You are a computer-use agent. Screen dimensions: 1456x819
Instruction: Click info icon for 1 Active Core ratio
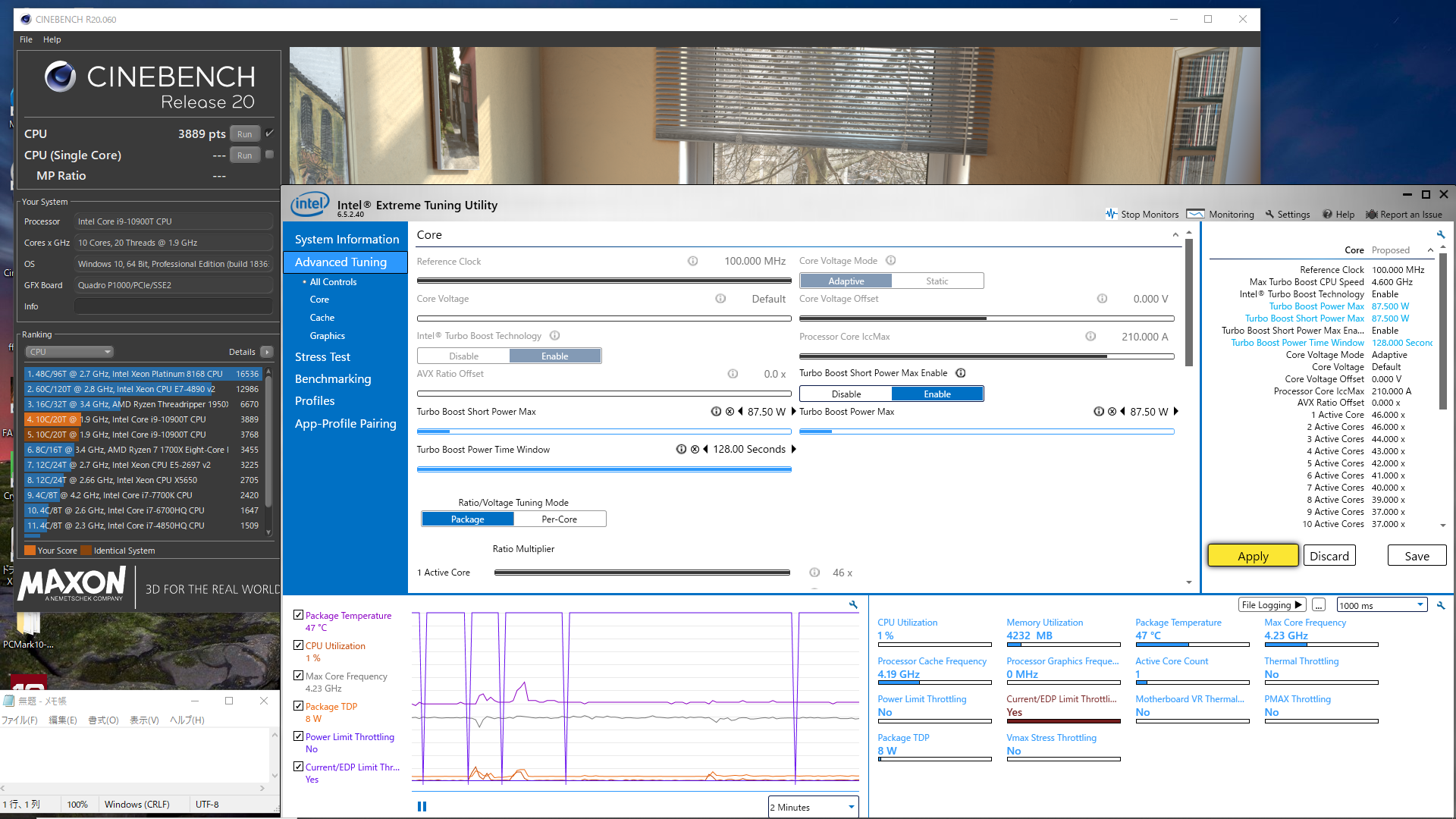814,573
